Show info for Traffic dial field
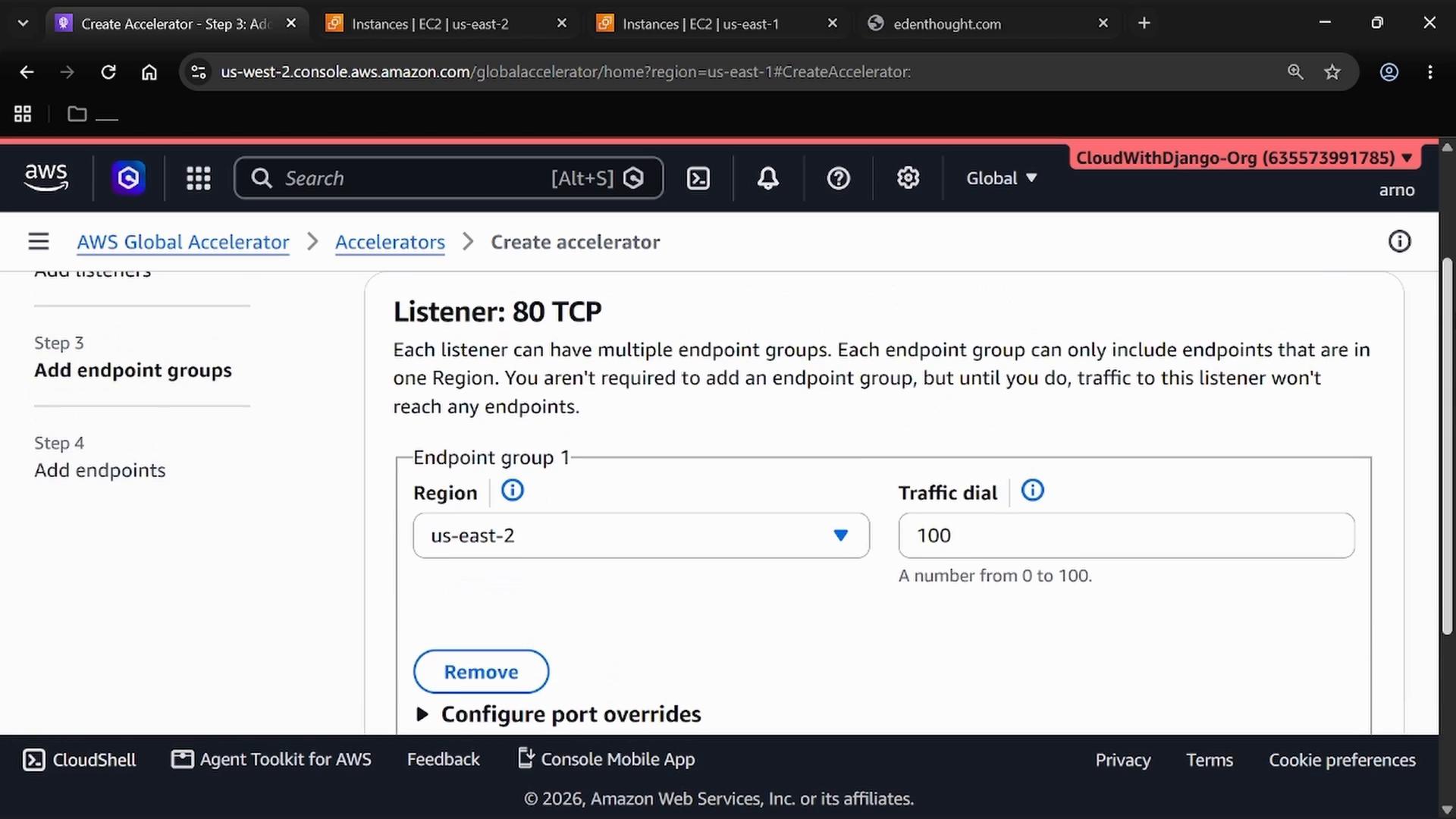Image resolution: width=1456 pixels, height=819 pixels. (1033, 491)
